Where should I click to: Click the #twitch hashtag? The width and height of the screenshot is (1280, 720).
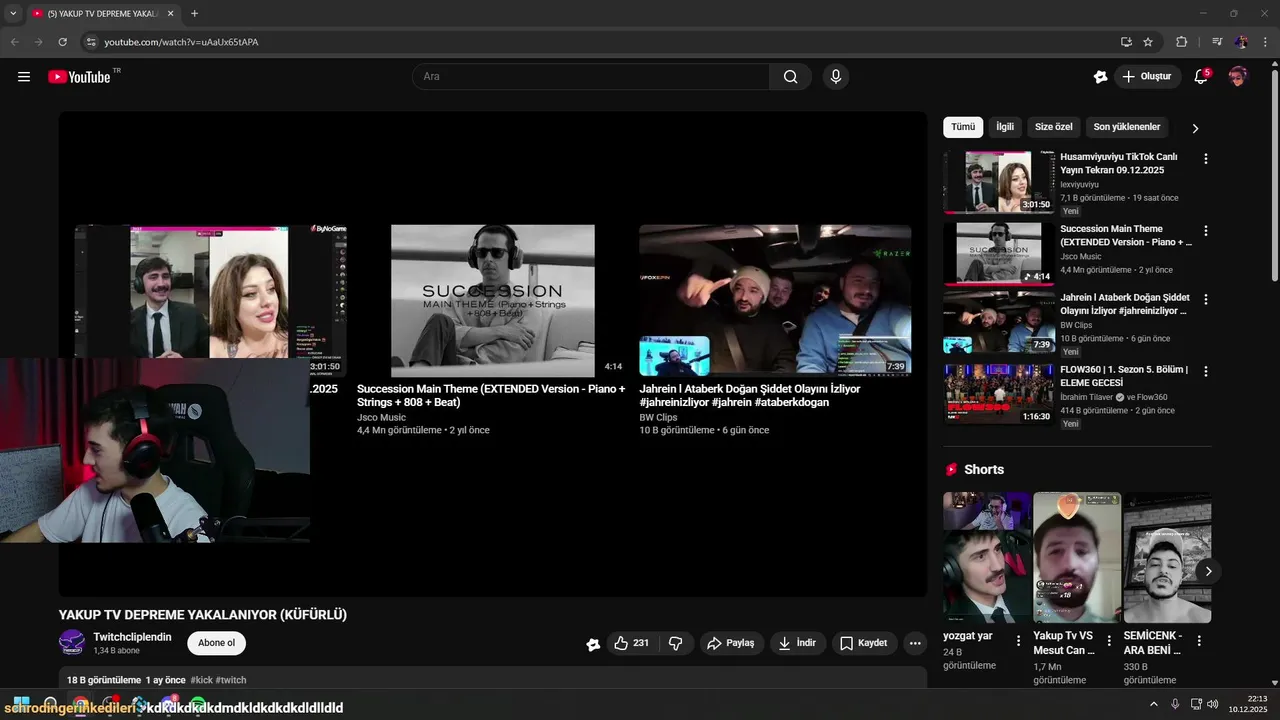(x=231, y=680)
